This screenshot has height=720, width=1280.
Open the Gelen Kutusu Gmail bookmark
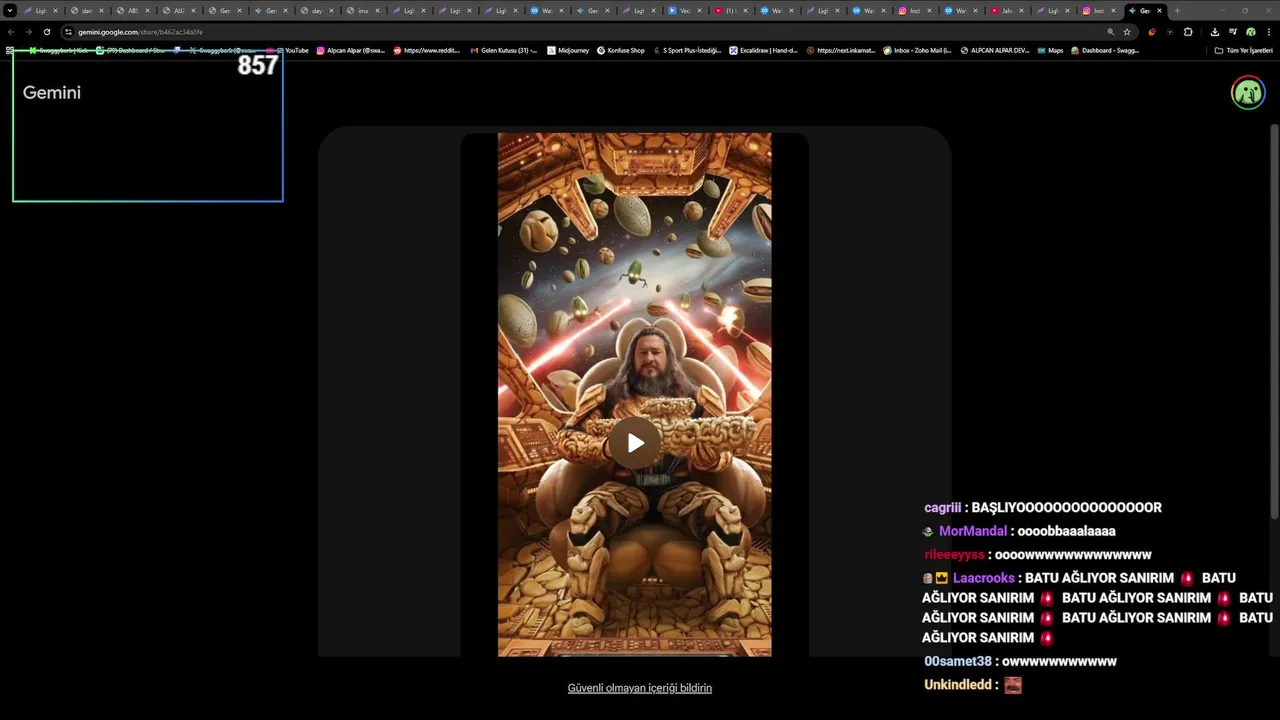click(503, 50)
